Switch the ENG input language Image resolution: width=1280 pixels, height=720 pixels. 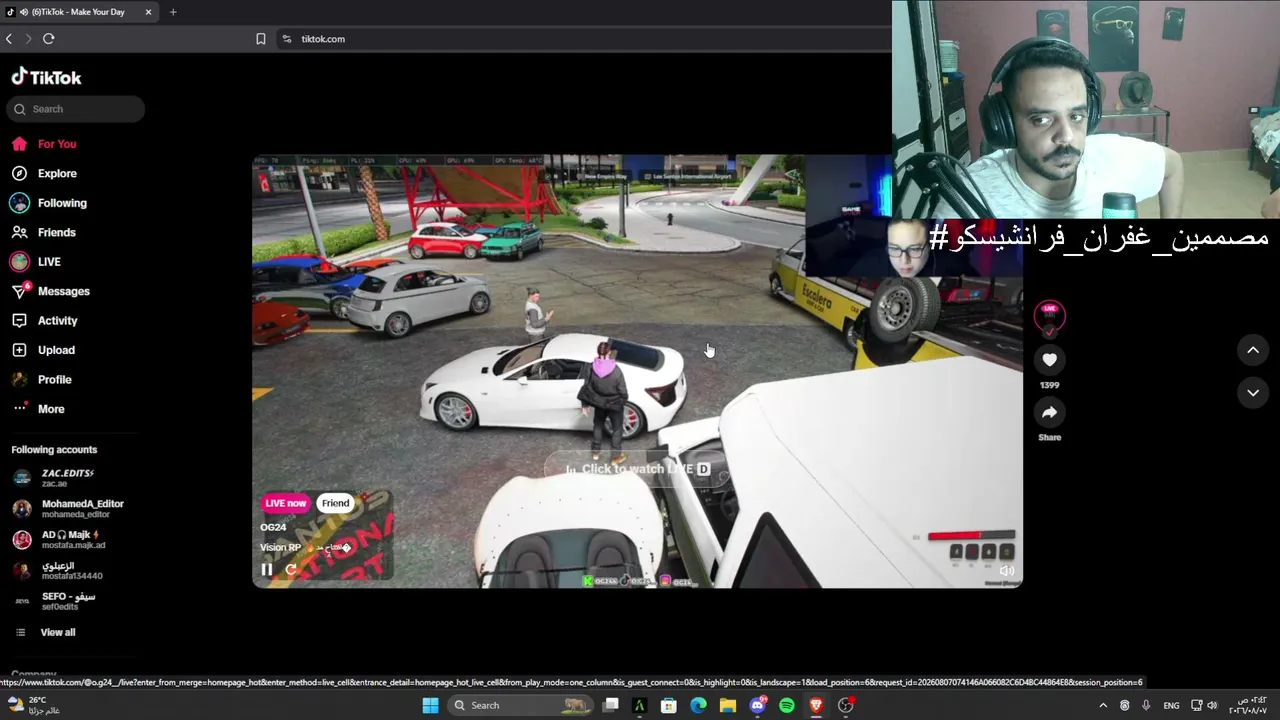click(1171, 705)
